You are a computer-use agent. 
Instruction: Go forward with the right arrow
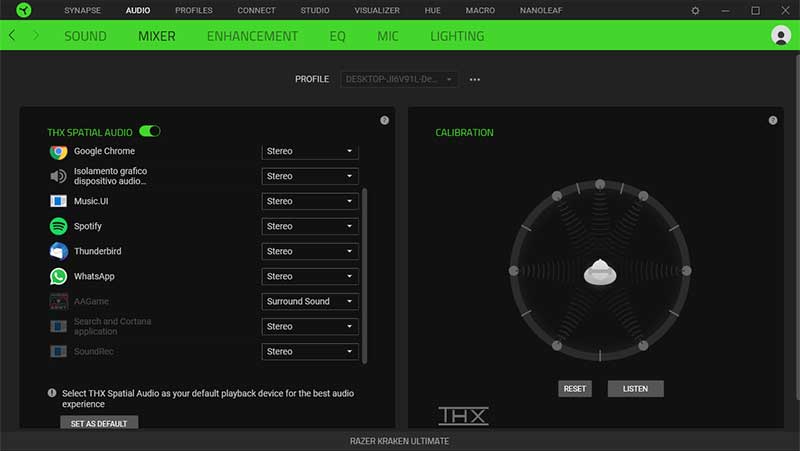pos(36,35)
